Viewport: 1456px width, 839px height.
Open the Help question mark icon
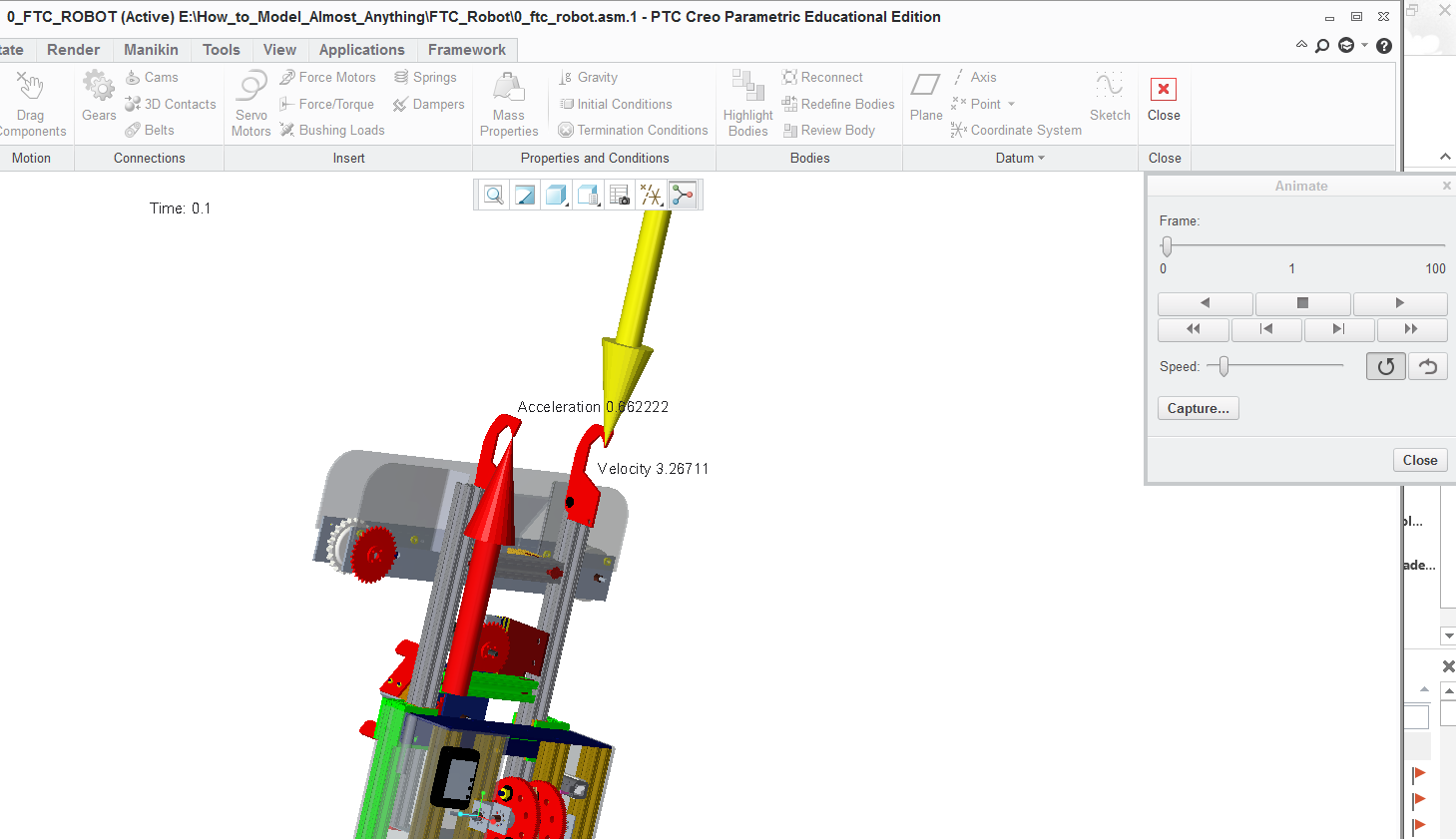1384,45
